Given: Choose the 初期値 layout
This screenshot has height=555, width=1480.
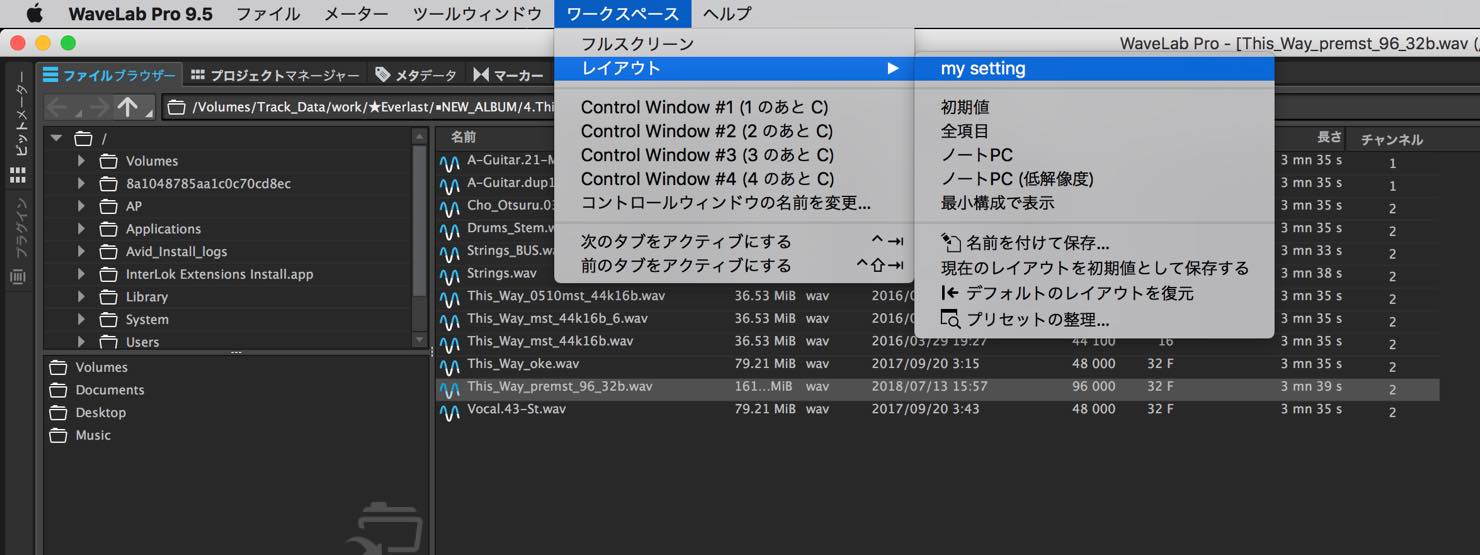Looking at the screenshot, I should coord(1094,107).
